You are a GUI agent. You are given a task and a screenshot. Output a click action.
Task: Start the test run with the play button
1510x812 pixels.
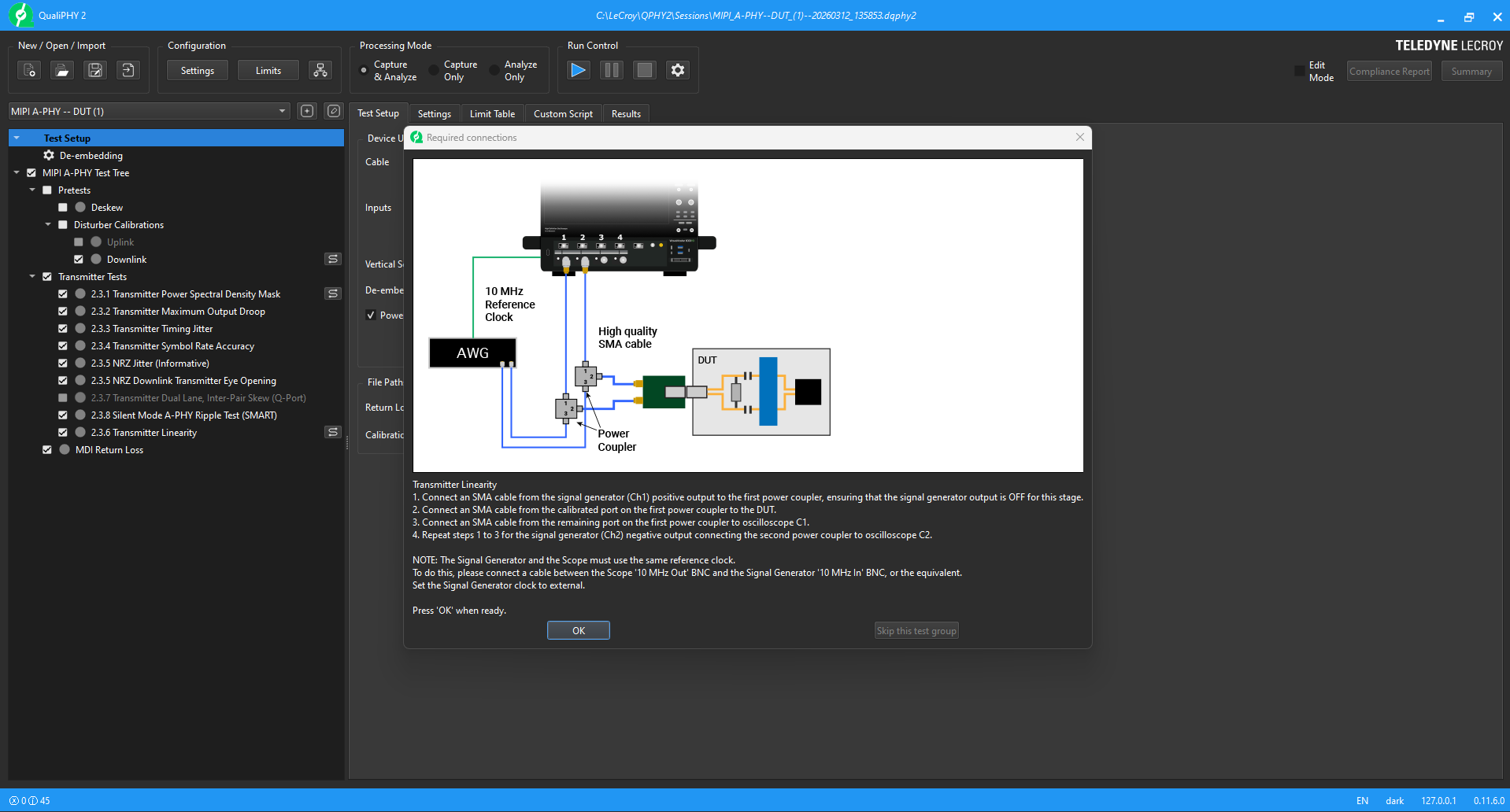pos(578,71)
